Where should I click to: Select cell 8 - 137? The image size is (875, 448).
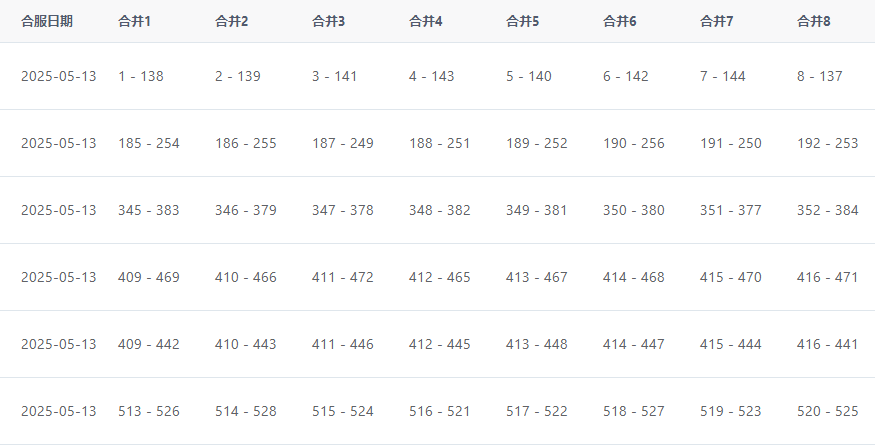click(820, 76)
